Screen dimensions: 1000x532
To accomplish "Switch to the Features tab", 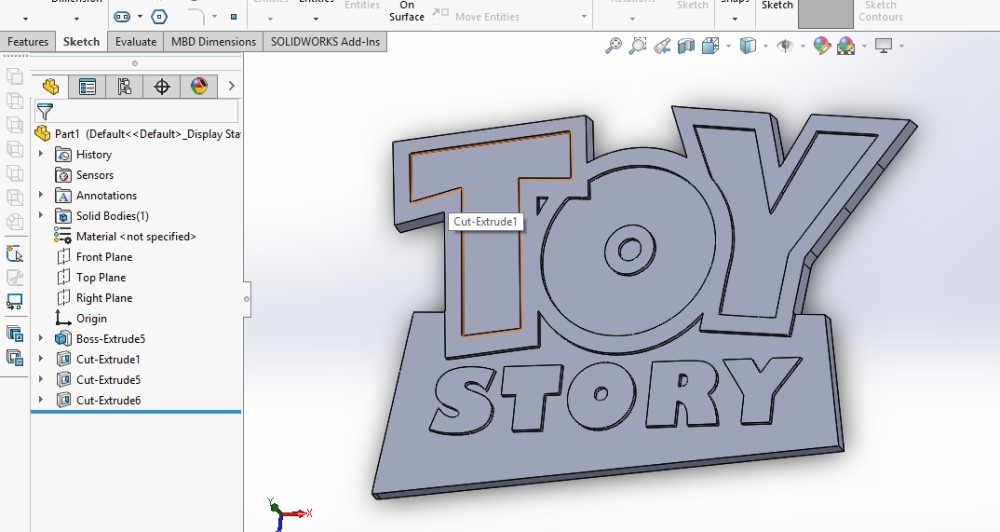I will (x=28, y=42).
